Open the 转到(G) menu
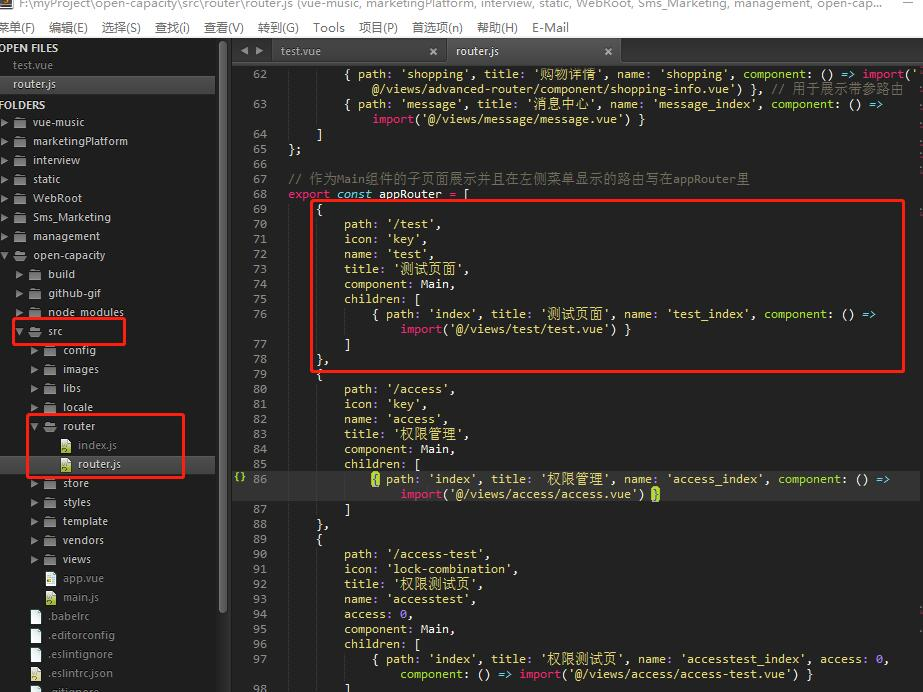 (x=278, y=28)
